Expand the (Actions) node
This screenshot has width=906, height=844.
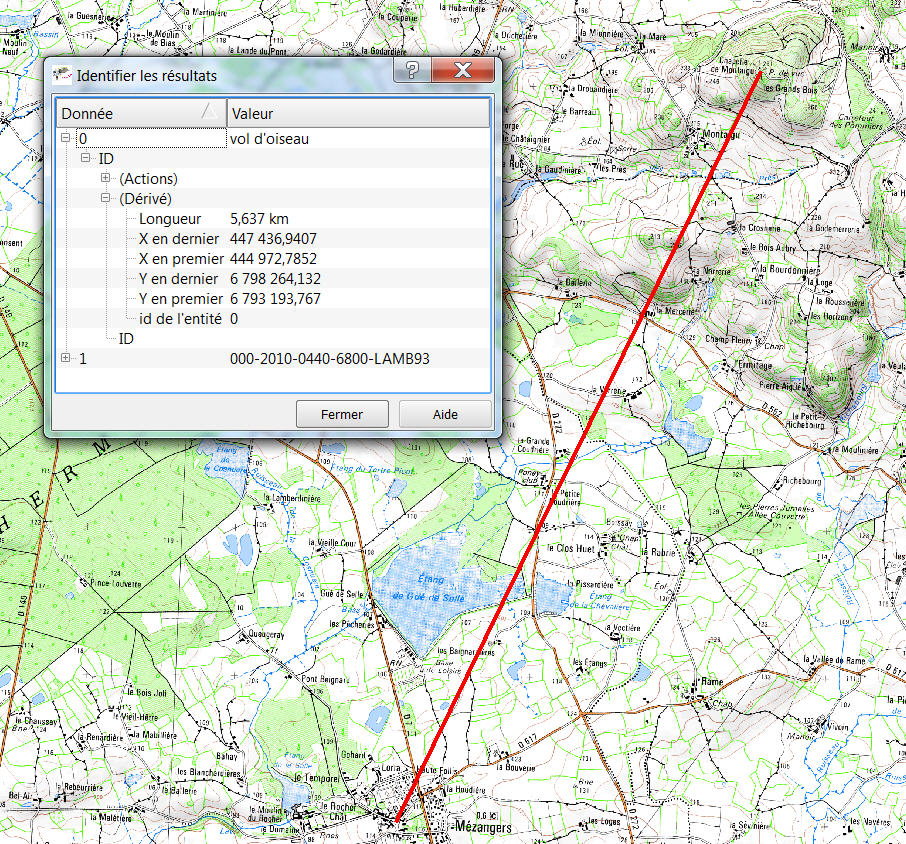tap(105, 178)
